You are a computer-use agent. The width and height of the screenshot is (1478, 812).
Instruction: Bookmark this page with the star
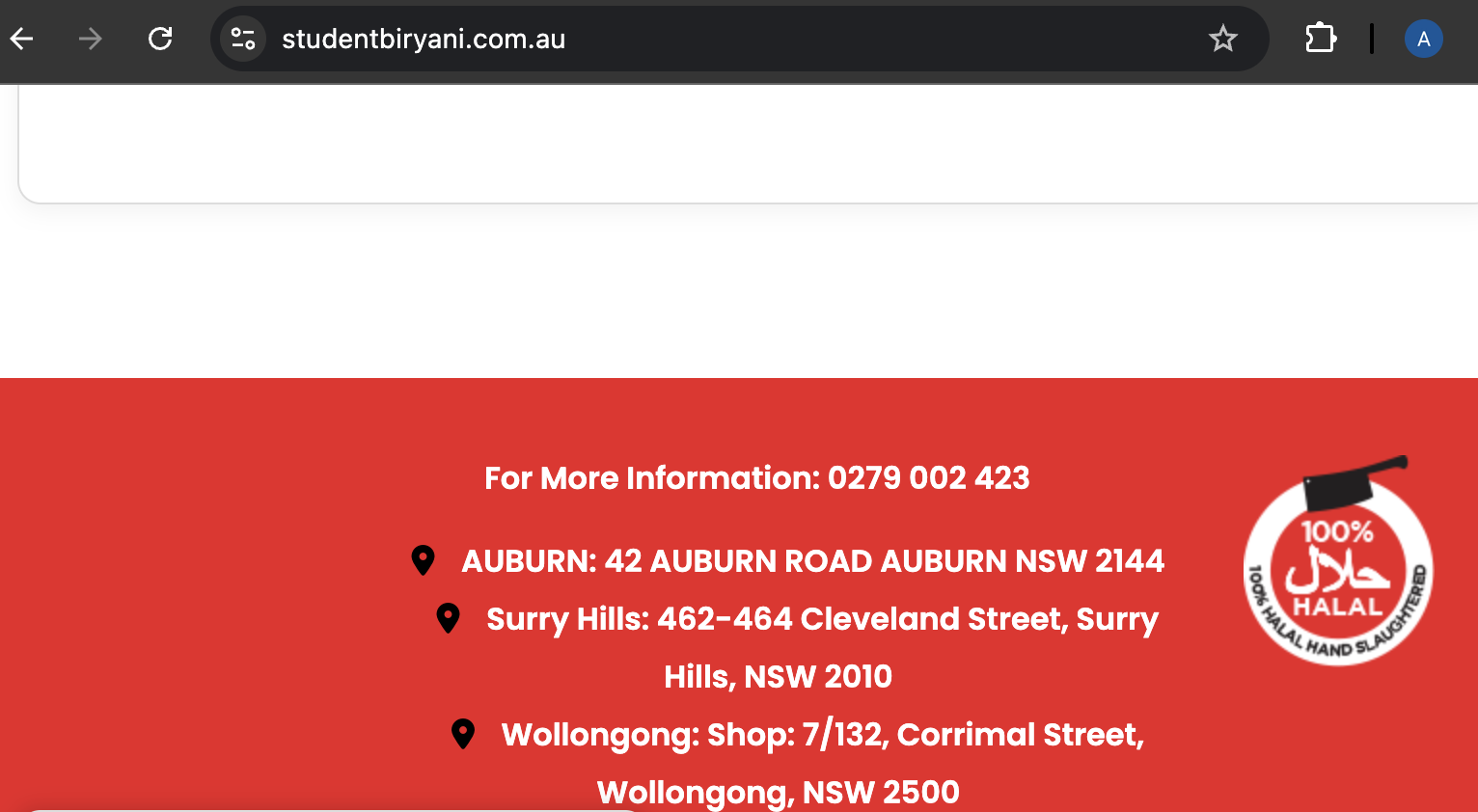1222,39
